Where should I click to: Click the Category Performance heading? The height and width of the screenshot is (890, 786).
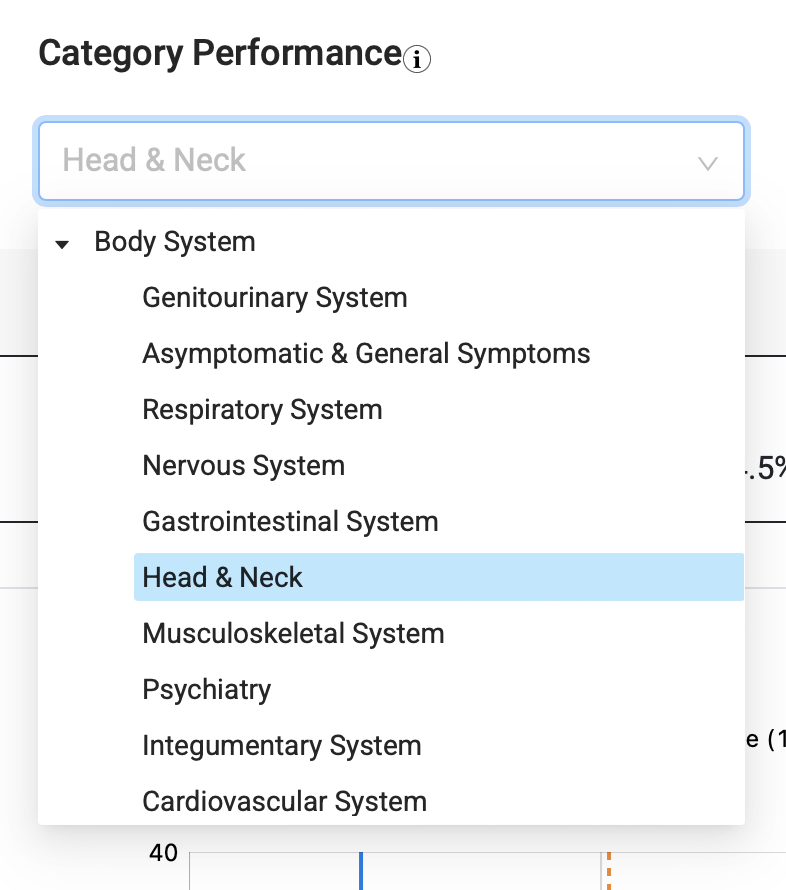click(220, 53)
